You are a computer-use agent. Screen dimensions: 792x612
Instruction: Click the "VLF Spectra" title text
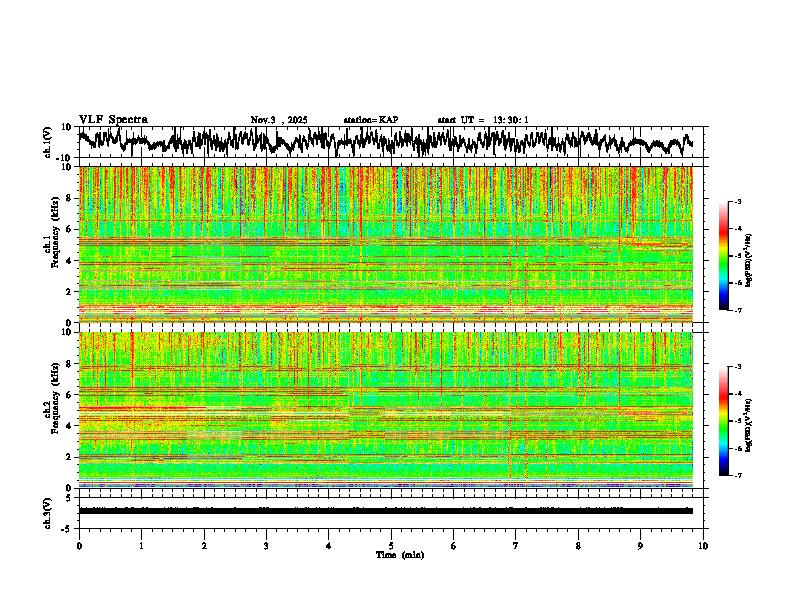113,120
